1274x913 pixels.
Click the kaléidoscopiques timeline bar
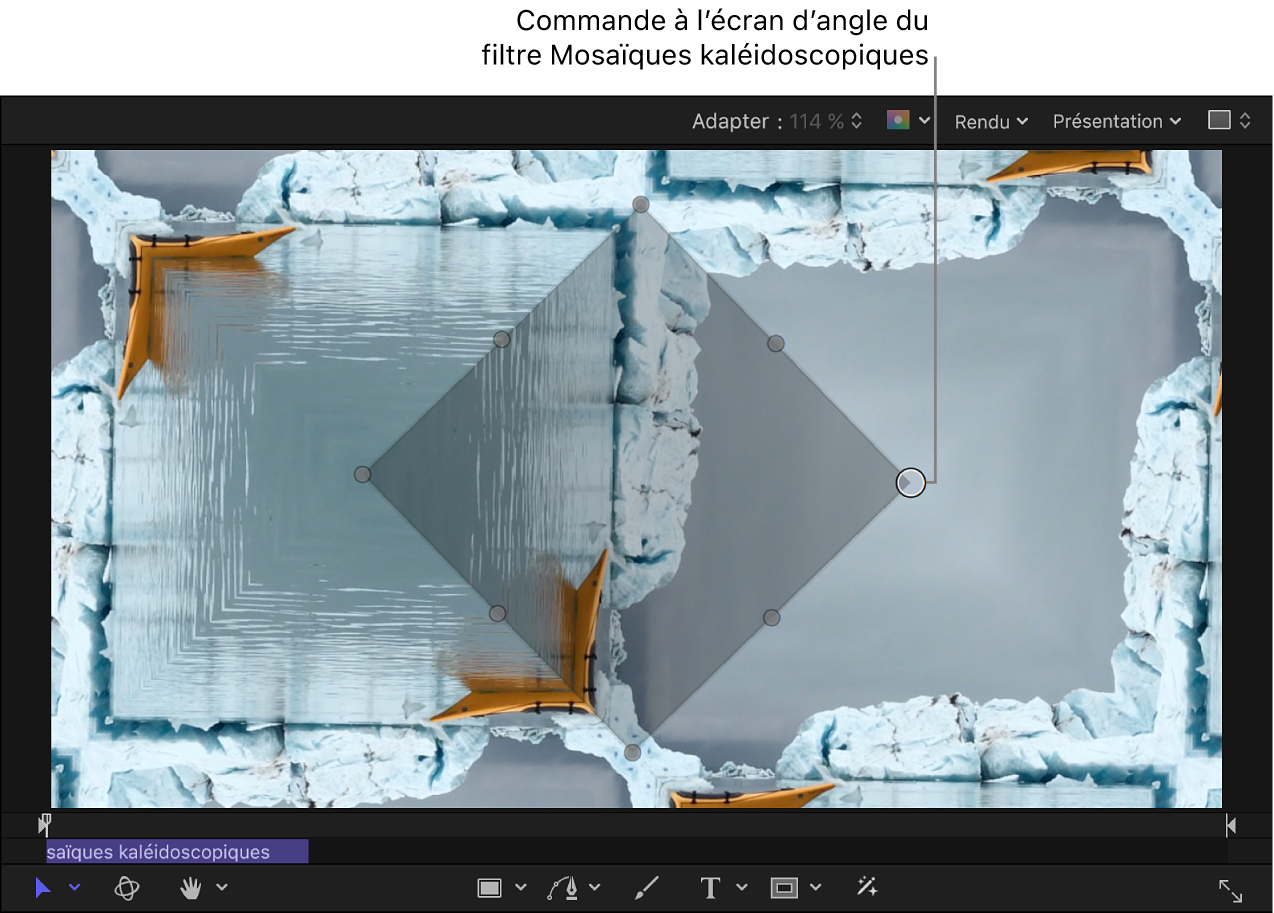coord(177,852)
